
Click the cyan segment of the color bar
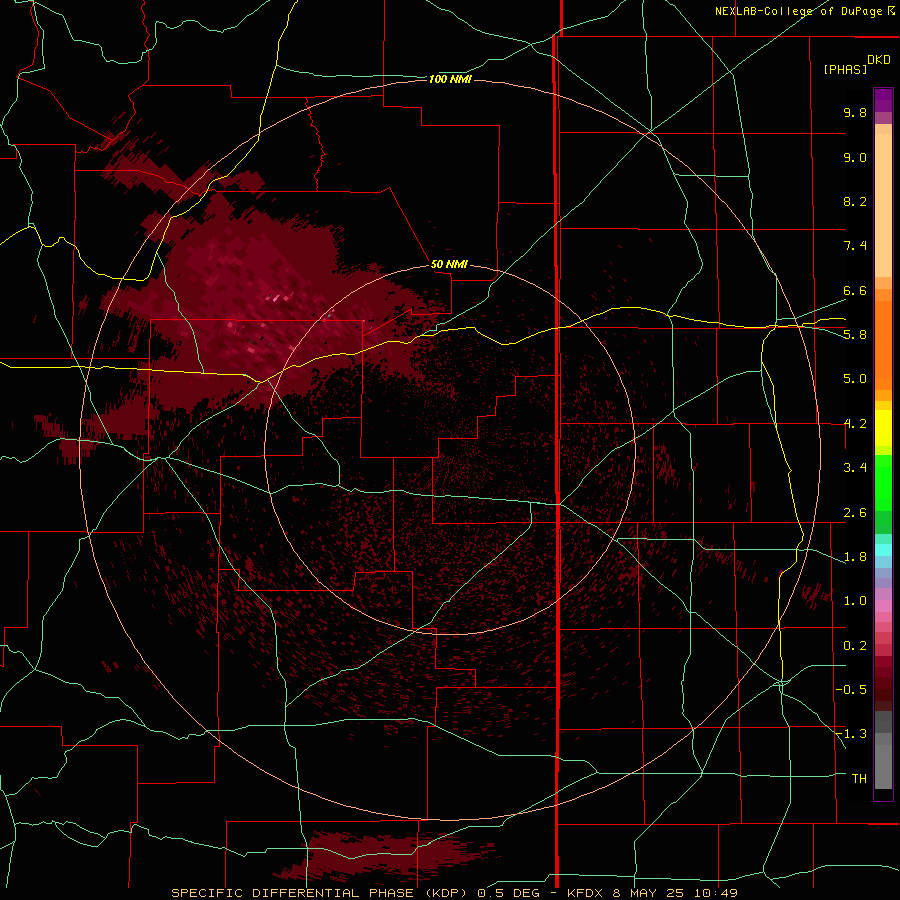[x=883, y=550]
